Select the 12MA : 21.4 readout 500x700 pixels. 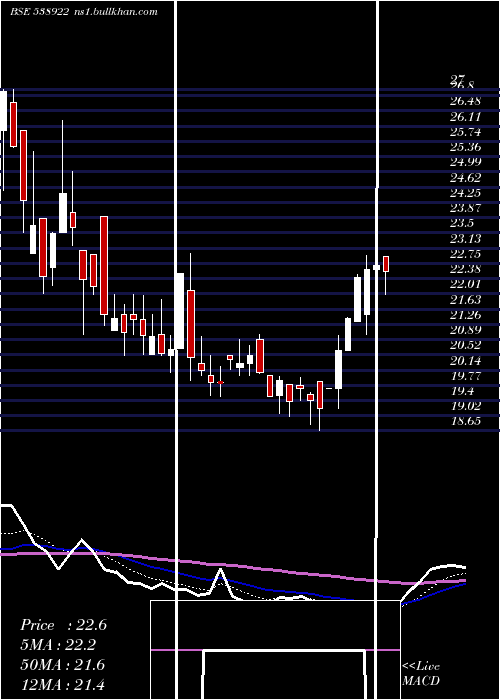62,684
